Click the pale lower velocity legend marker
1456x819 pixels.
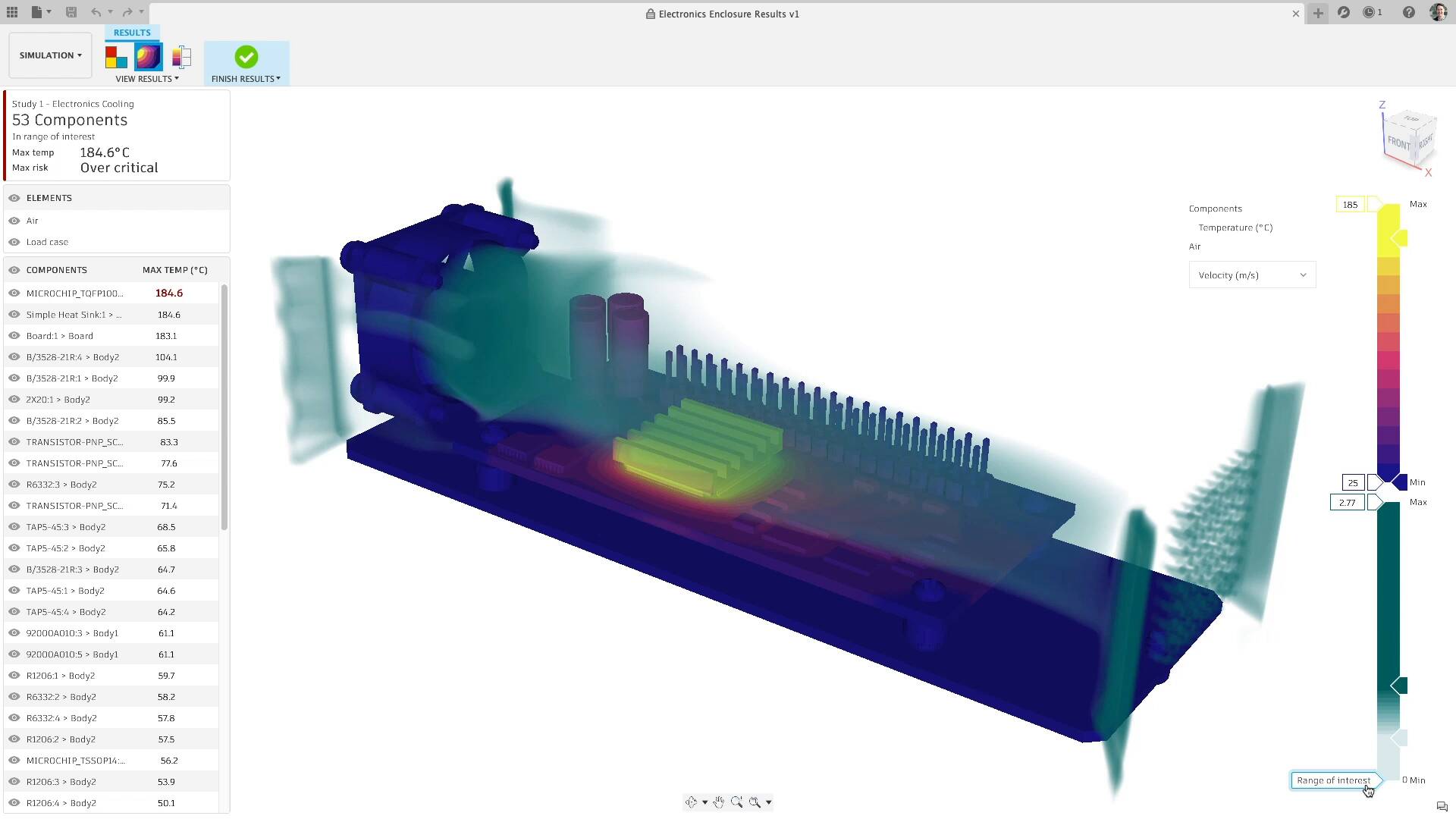tap(1400, 738)
